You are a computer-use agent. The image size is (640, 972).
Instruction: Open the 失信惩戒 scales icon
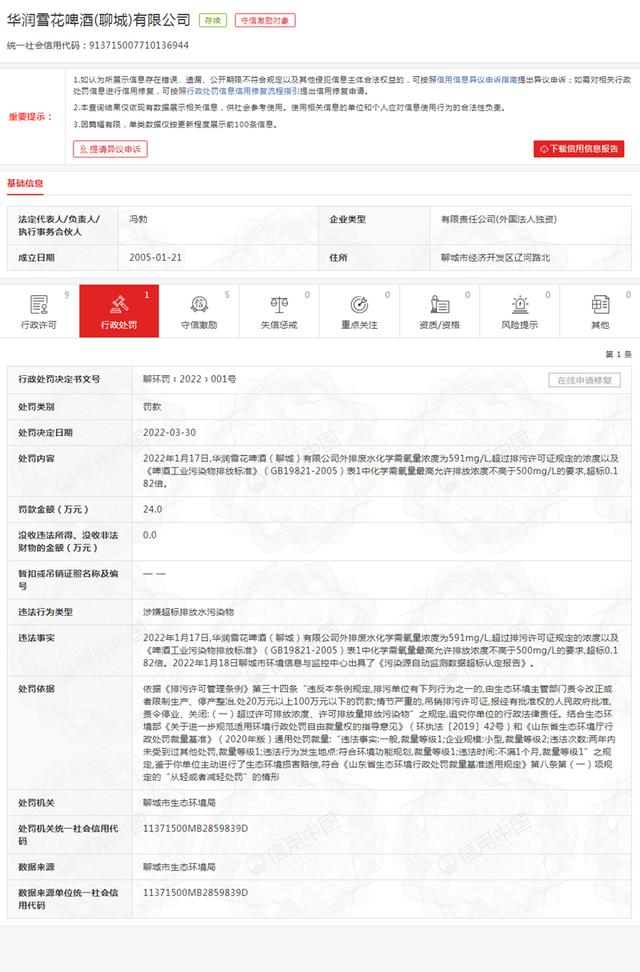coord(279,304)
